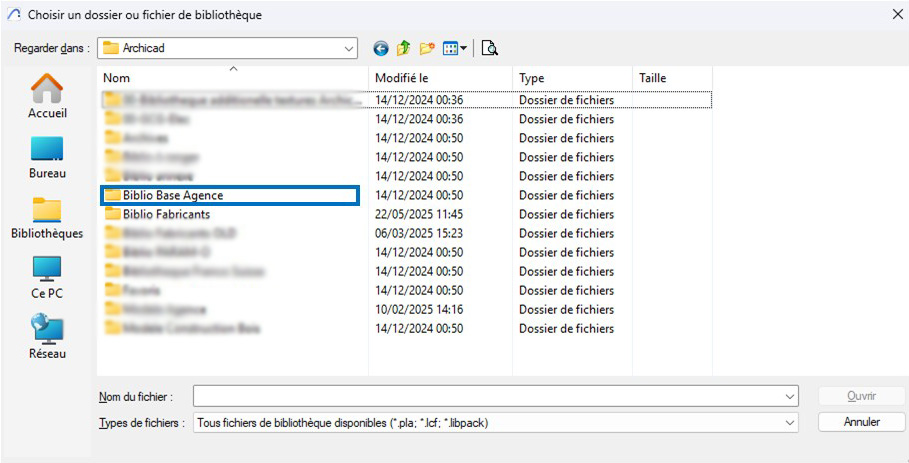Click the Archicad folder icon in Regarder dans
Viewport: 909px width, 463px height.
(x=111, y=48)
